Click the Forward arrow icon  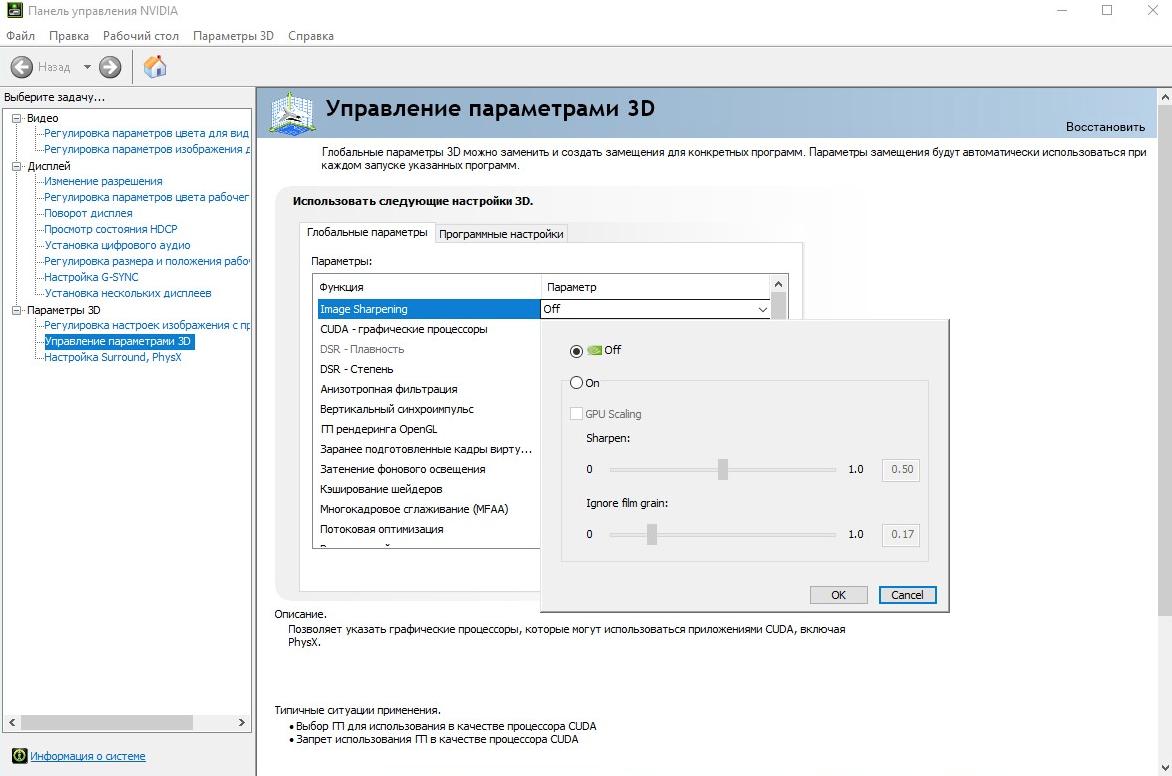click(x=110, y=67)
